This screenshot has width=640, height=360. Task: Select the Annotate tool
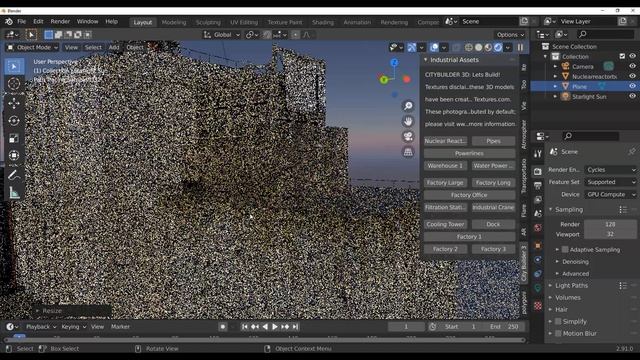14,175
